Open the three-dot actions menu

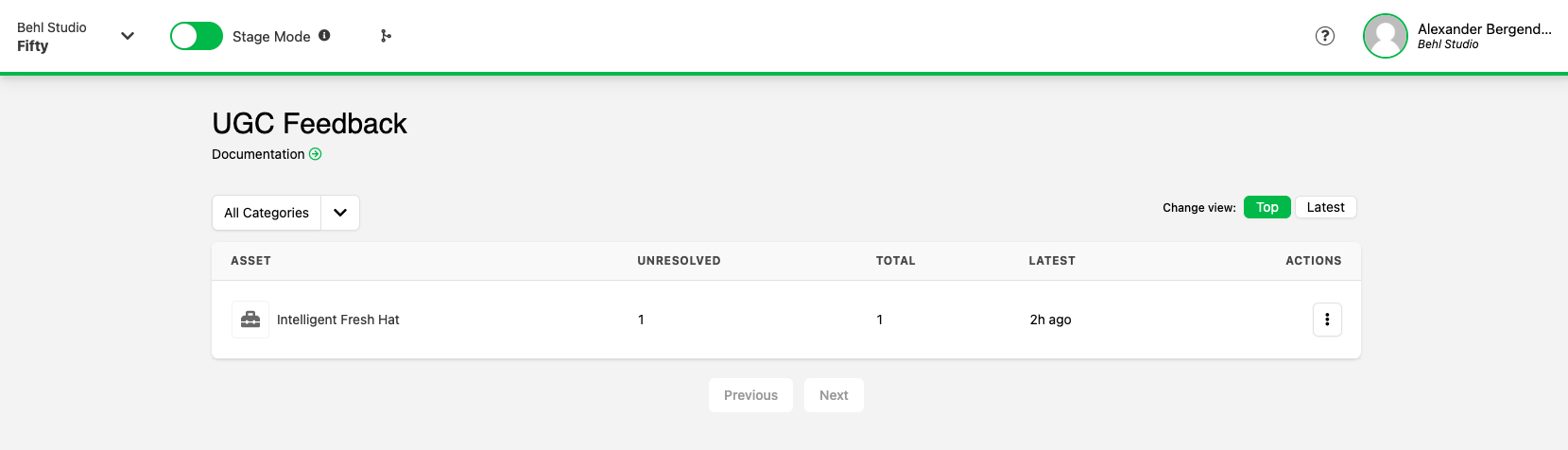1327,320
